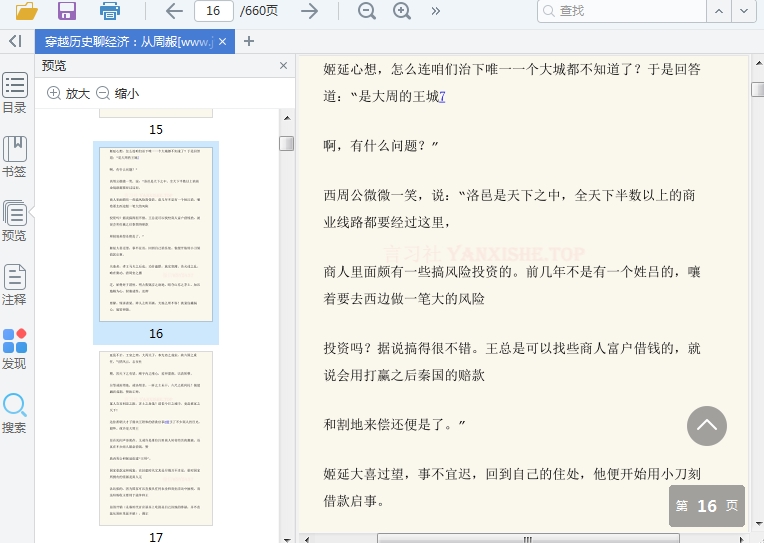Go to previous page with left arrow

173,11
